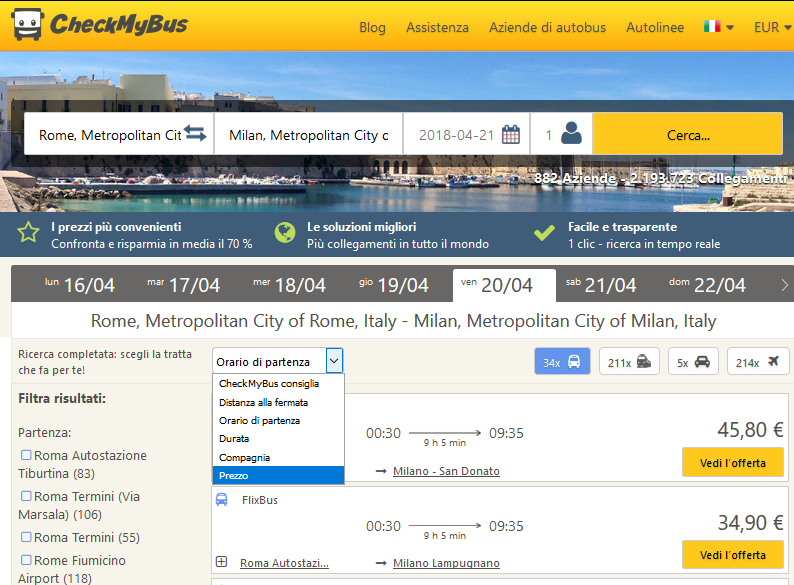This screenshot has width=794, height=585.
Task: Filter results by bus (34x)
Action: click(x=562, y=361)
